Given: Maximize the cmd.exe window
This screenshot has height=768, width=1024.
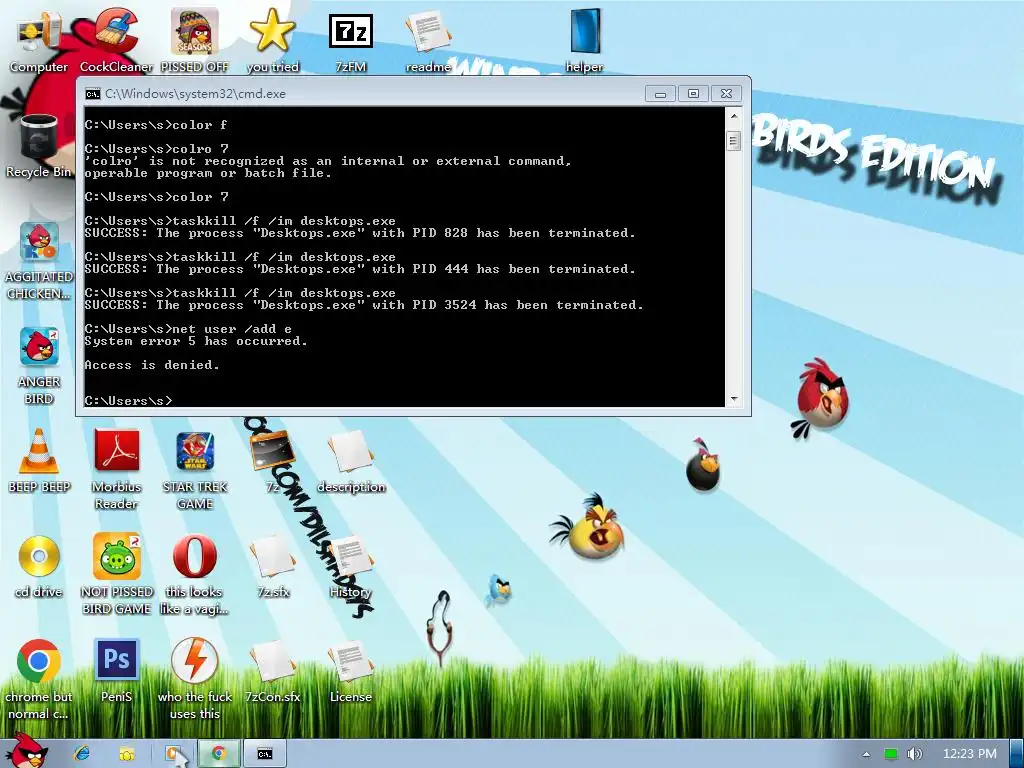Looking at the screenshot, I should (693, 94).
